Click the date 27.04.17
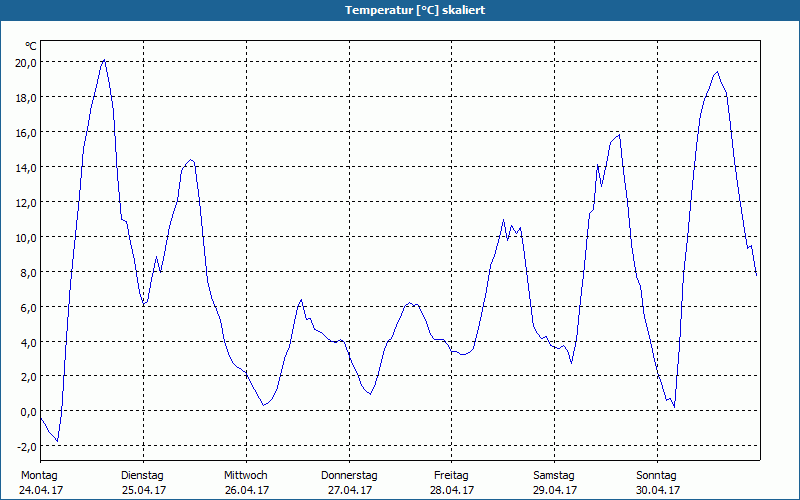The width and height of the screenshot is (800, 500). coord(349,490)
